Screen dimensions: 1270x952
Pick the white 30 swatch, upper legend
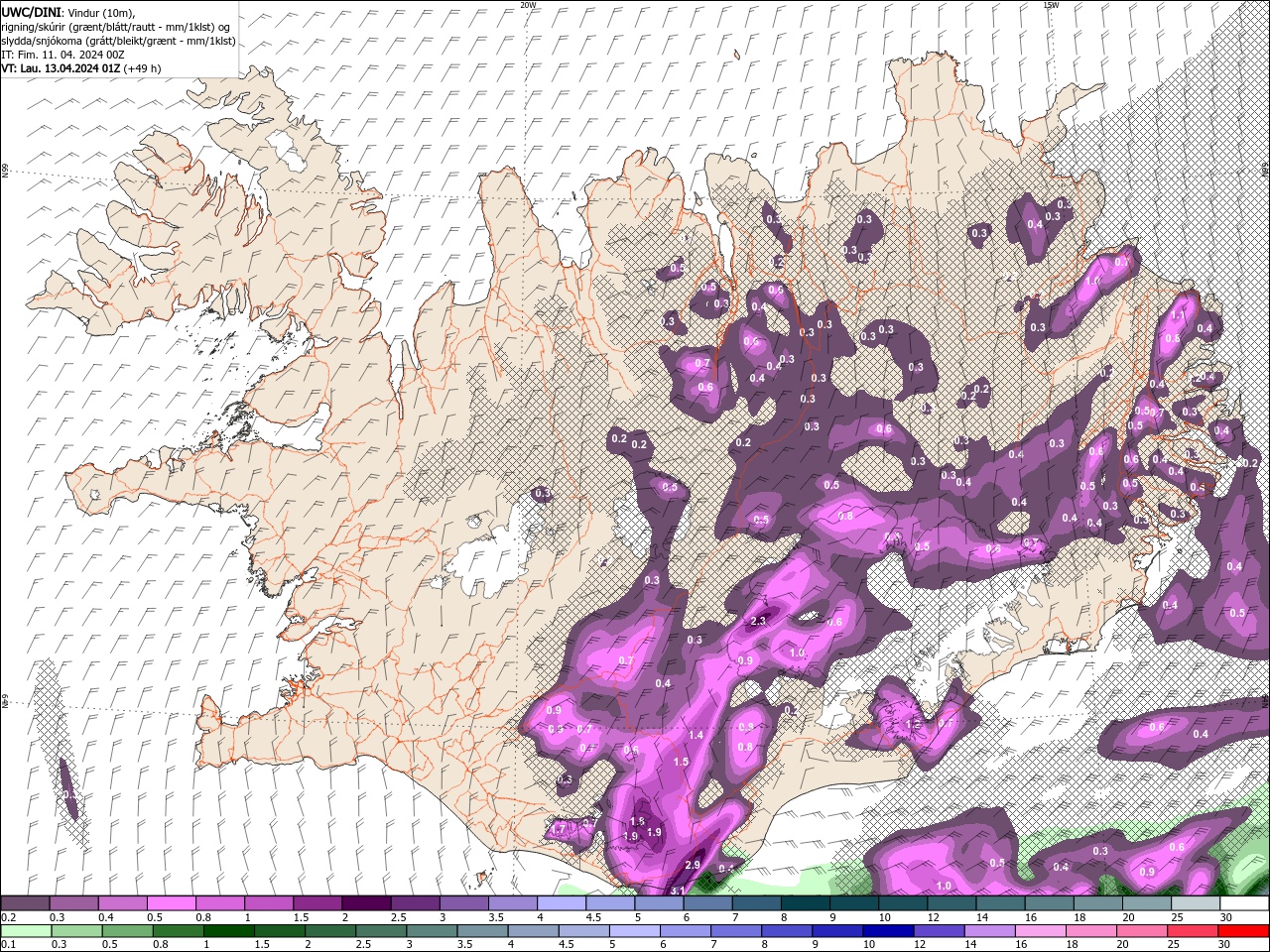1244,903
